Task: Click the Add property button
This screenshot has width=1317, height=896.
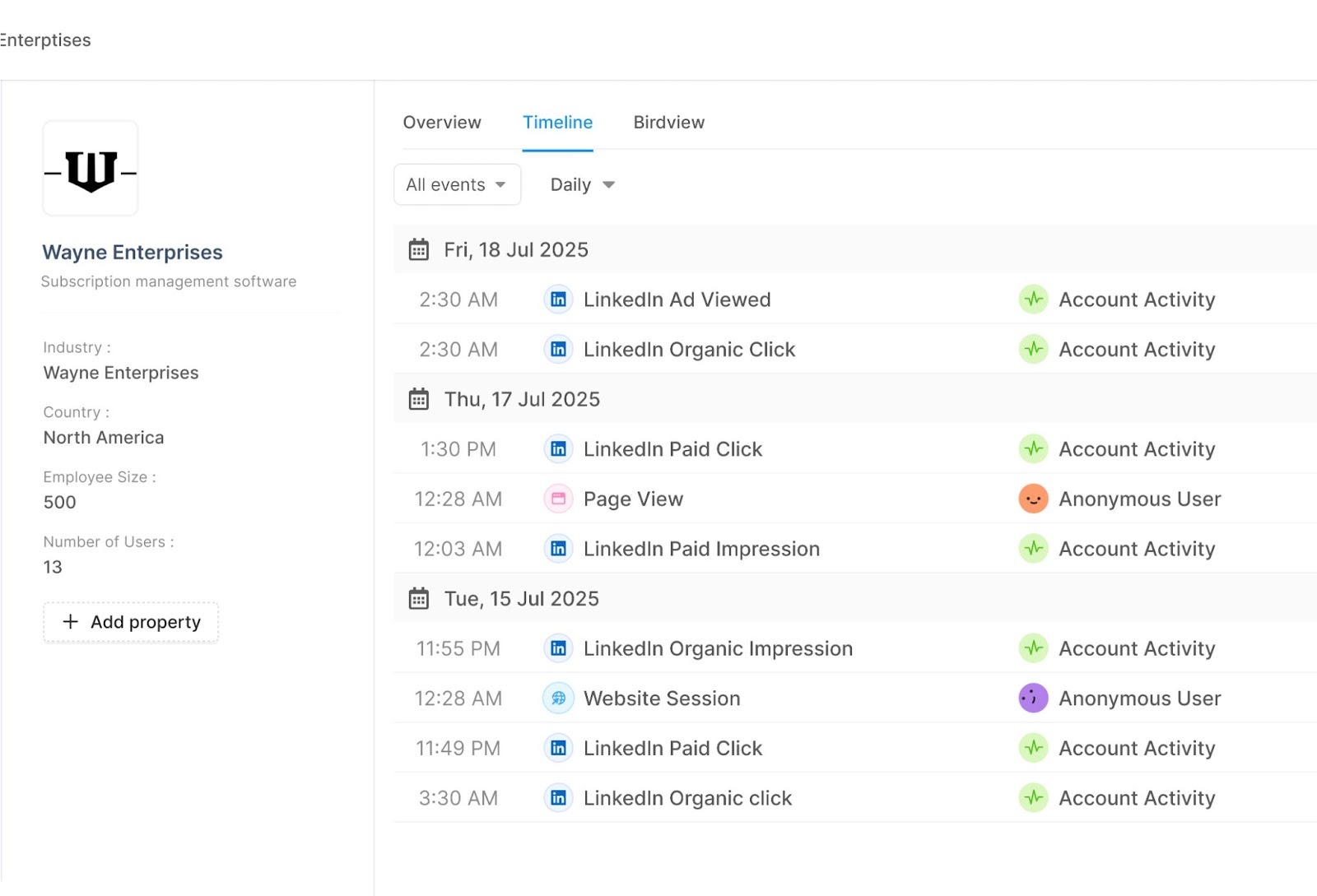Action: 131,622
